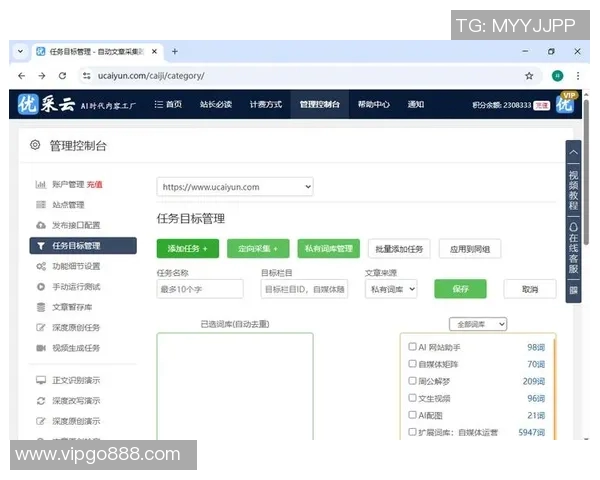Viewport: 600px width, 480px height.
Task: Click the 定向采集 + button
Action: pyautogui.click(x=258, y=249)
